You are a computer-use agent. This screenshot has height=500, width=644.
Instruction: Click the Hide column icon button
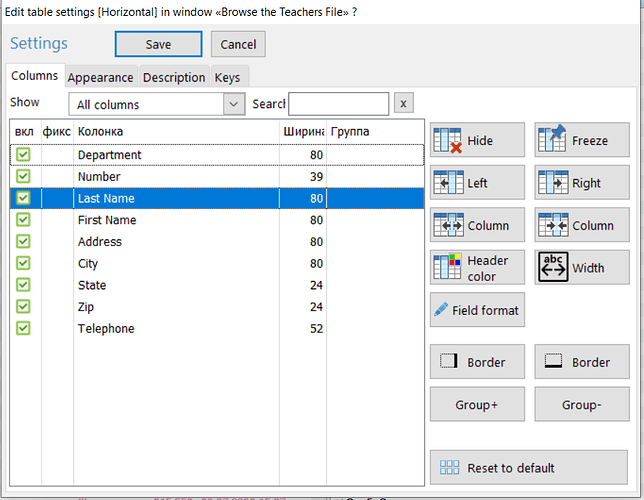[x=477, y=140]
